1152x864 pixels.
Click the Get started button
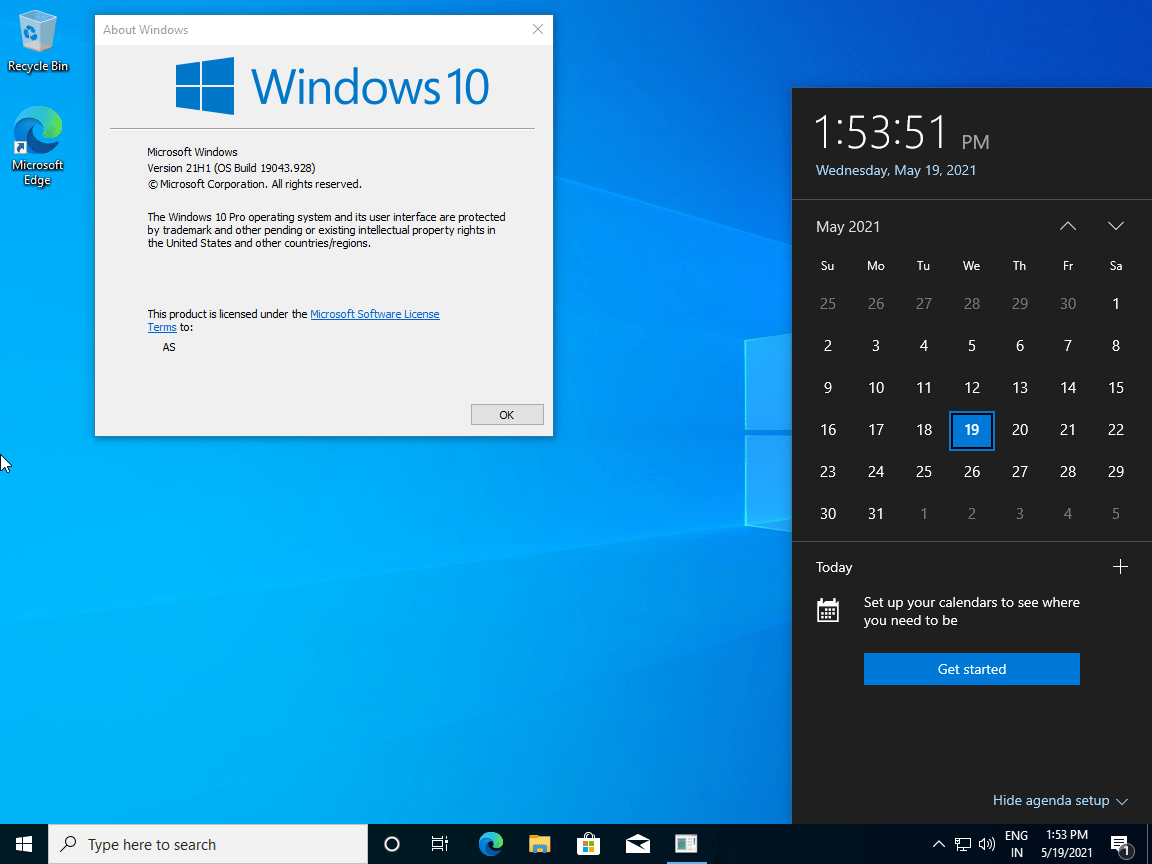pos(971,669)
